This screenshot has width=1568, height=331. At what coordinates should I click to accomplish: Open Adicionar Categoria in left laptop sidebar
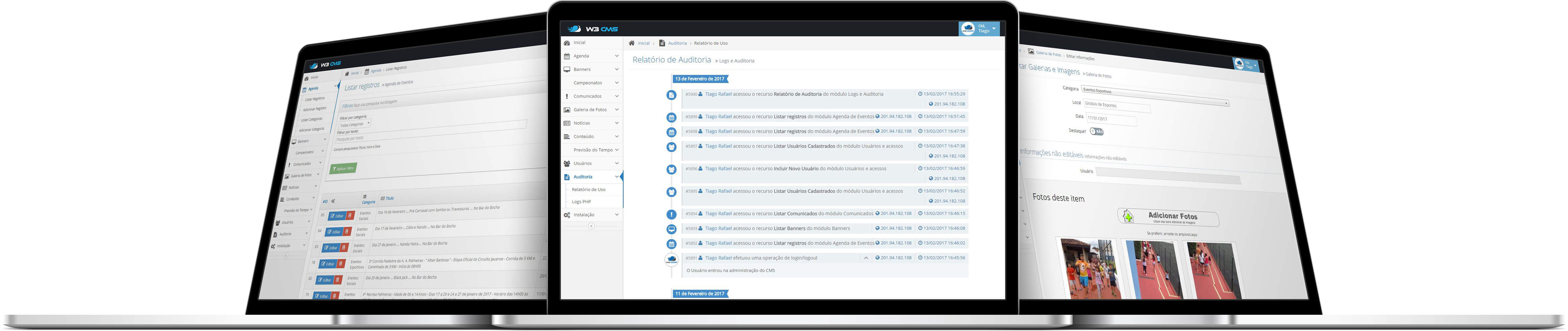(311, 130)
